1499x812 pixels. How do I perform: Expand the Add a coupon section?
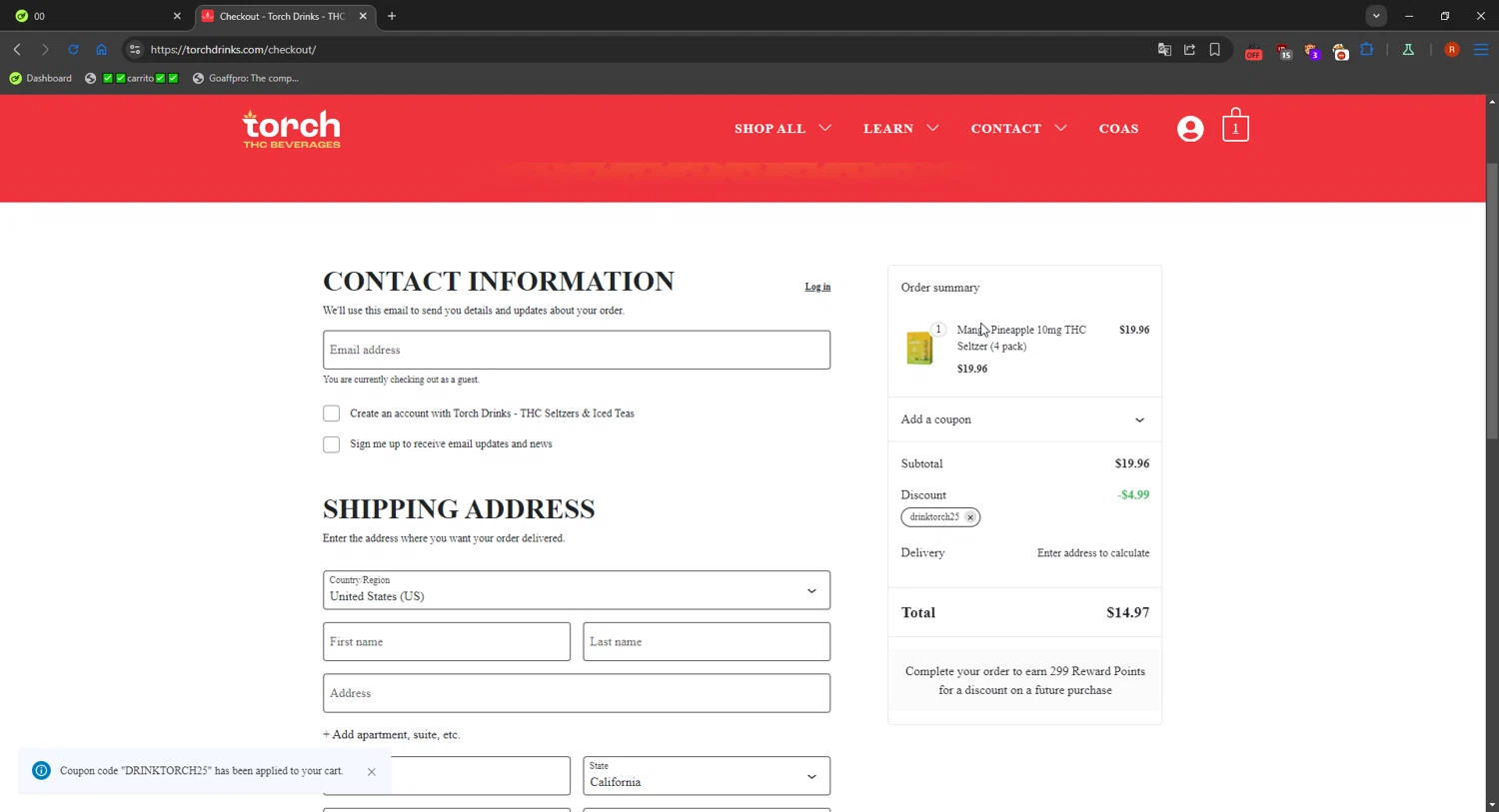pyautogui.click(x=1024, y=419)
